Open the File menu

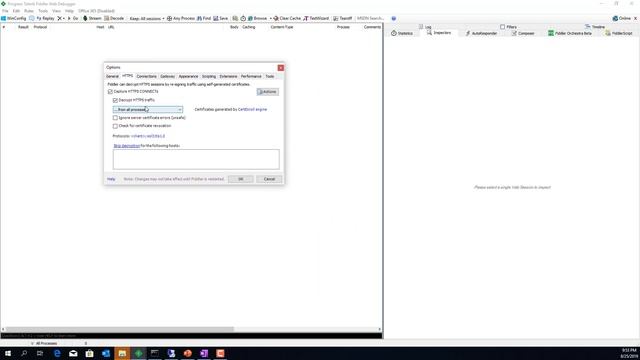pyautogui.click(x=5, y=11)
